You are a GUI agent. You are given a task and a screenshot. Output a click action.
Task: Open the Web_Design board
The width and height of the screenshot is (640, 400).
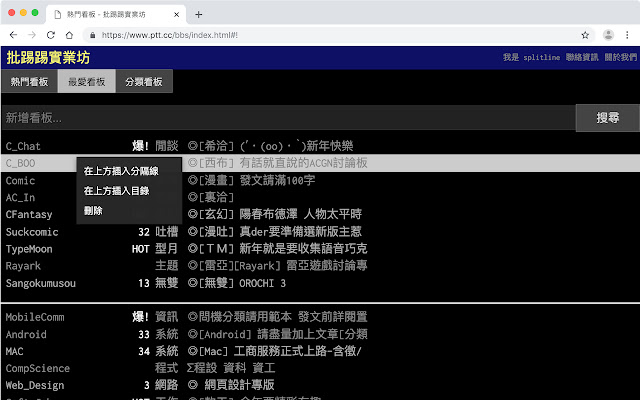coord(35,385)
